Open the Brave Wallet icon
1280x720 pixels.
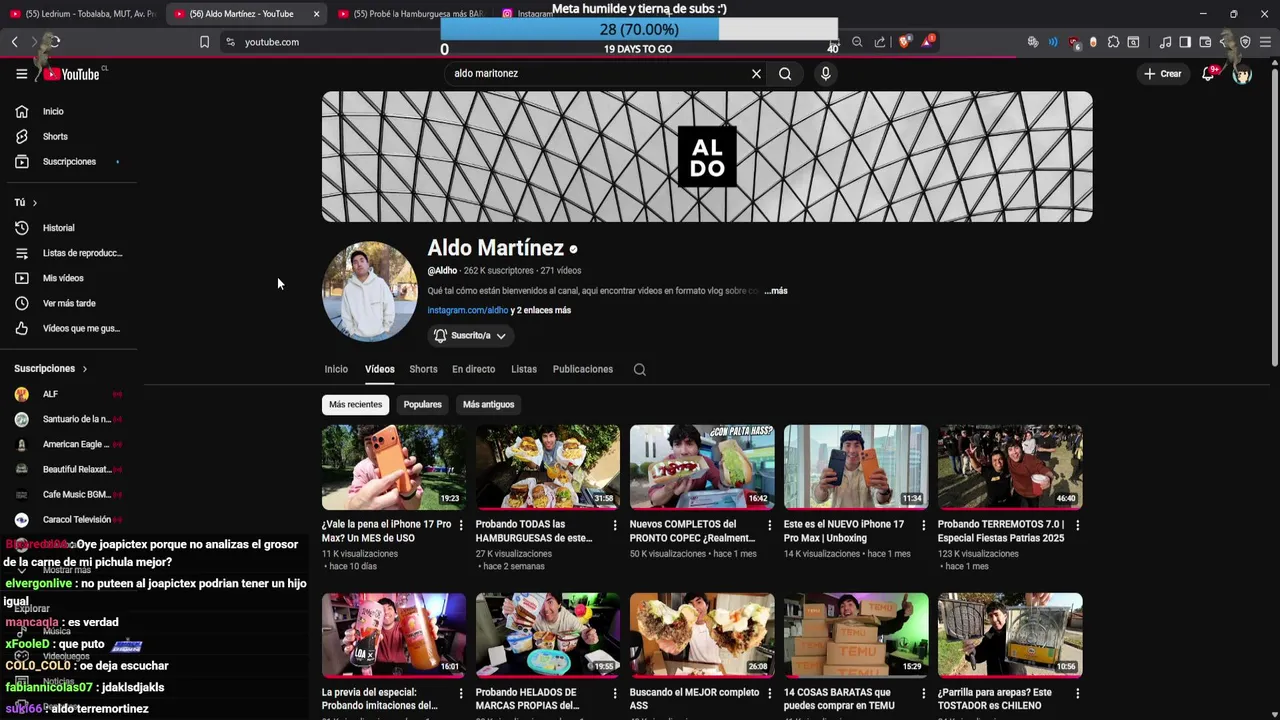1205,42
